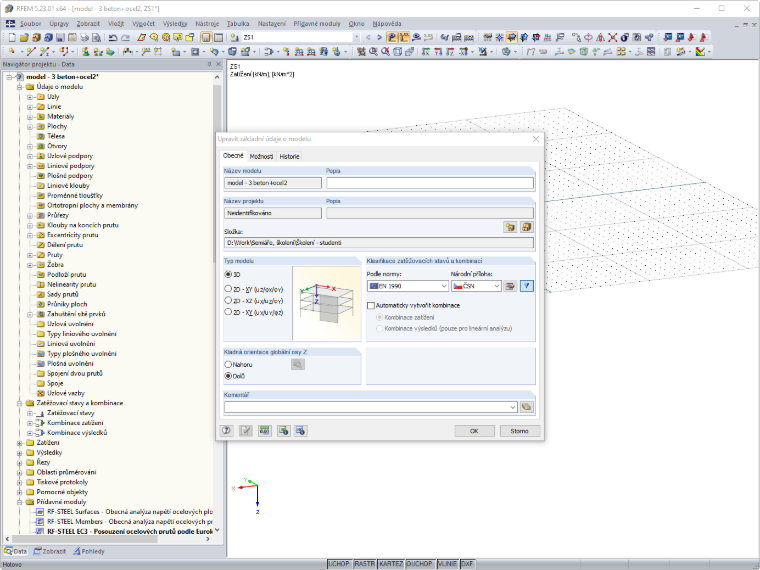Select the Kombinace zatížení radio option

pos(380,317)
